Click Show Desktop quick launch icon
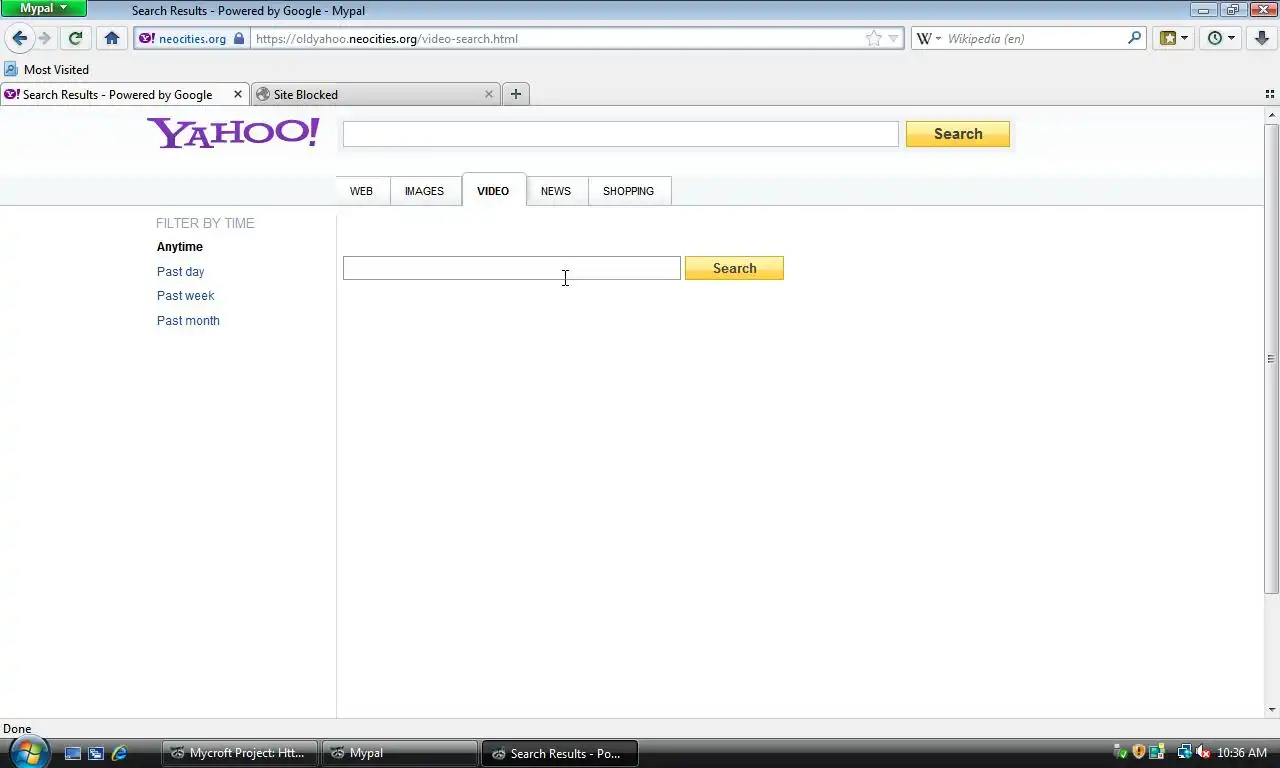1280x768 pixels. click(x=73, y=753)
